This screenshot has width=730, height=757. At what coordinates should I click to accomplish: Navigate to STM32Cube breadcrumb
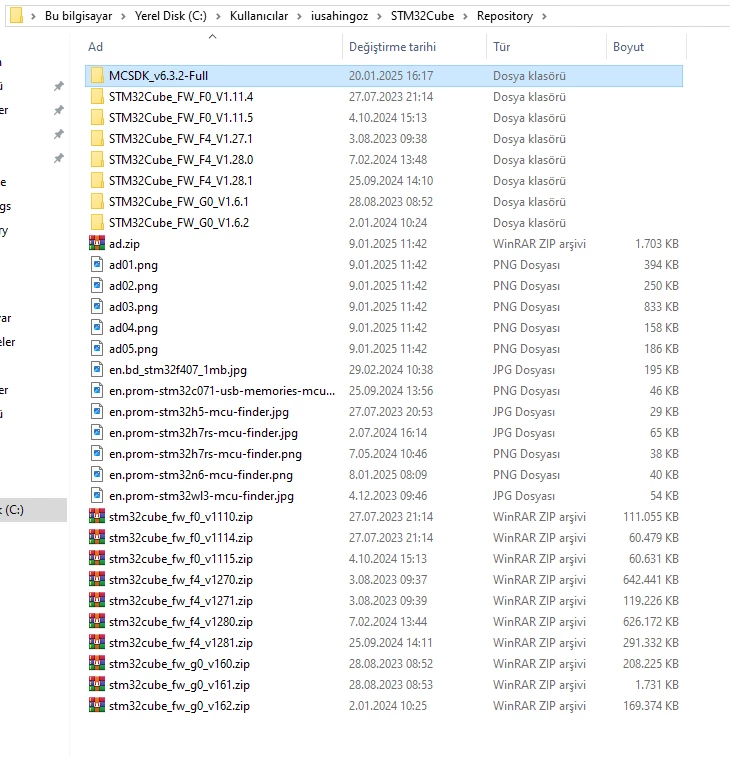[422, 16]
